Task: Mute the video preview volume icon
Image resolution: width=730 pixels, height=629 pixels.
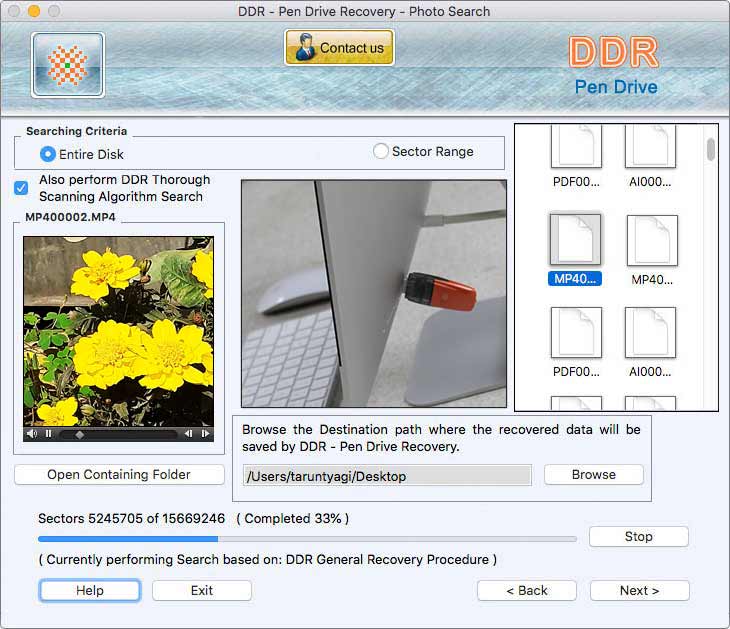Action: [32, 434]
